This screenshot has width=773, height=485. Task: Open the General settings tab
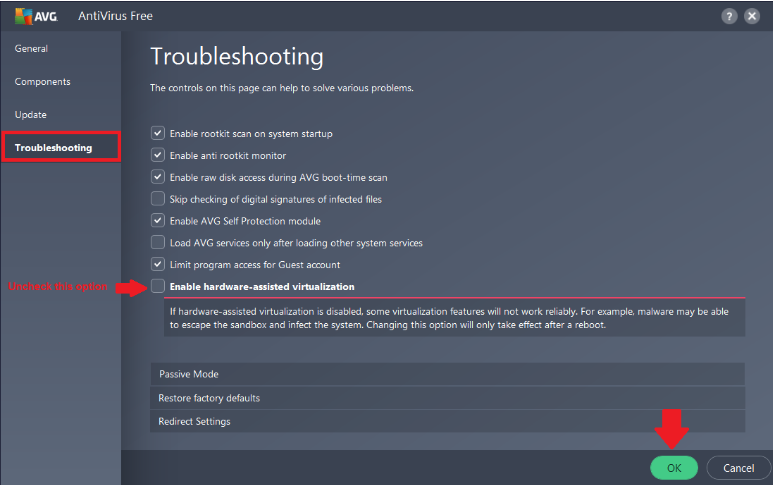pos(31,48)
